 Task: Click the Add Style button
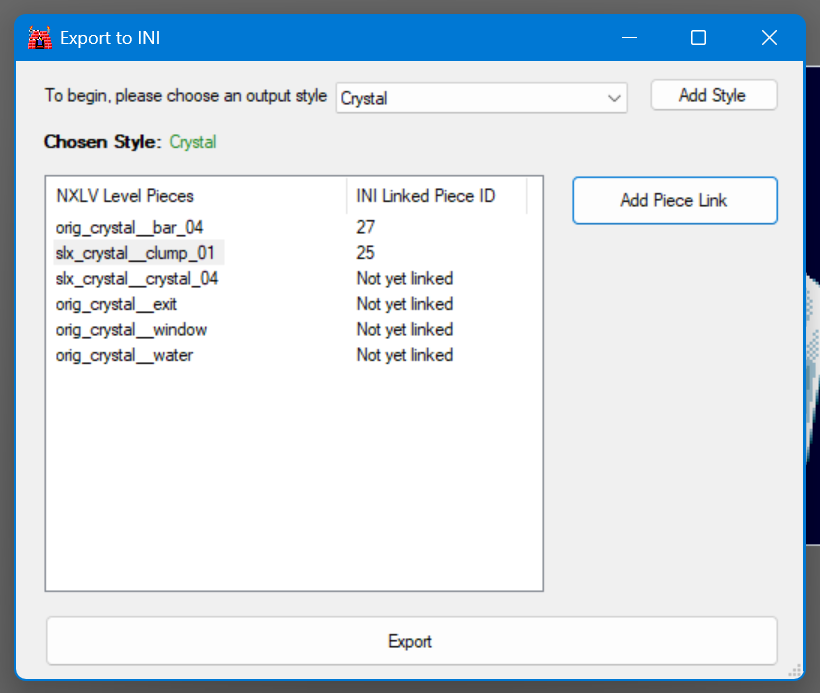[x=713, y=95]
